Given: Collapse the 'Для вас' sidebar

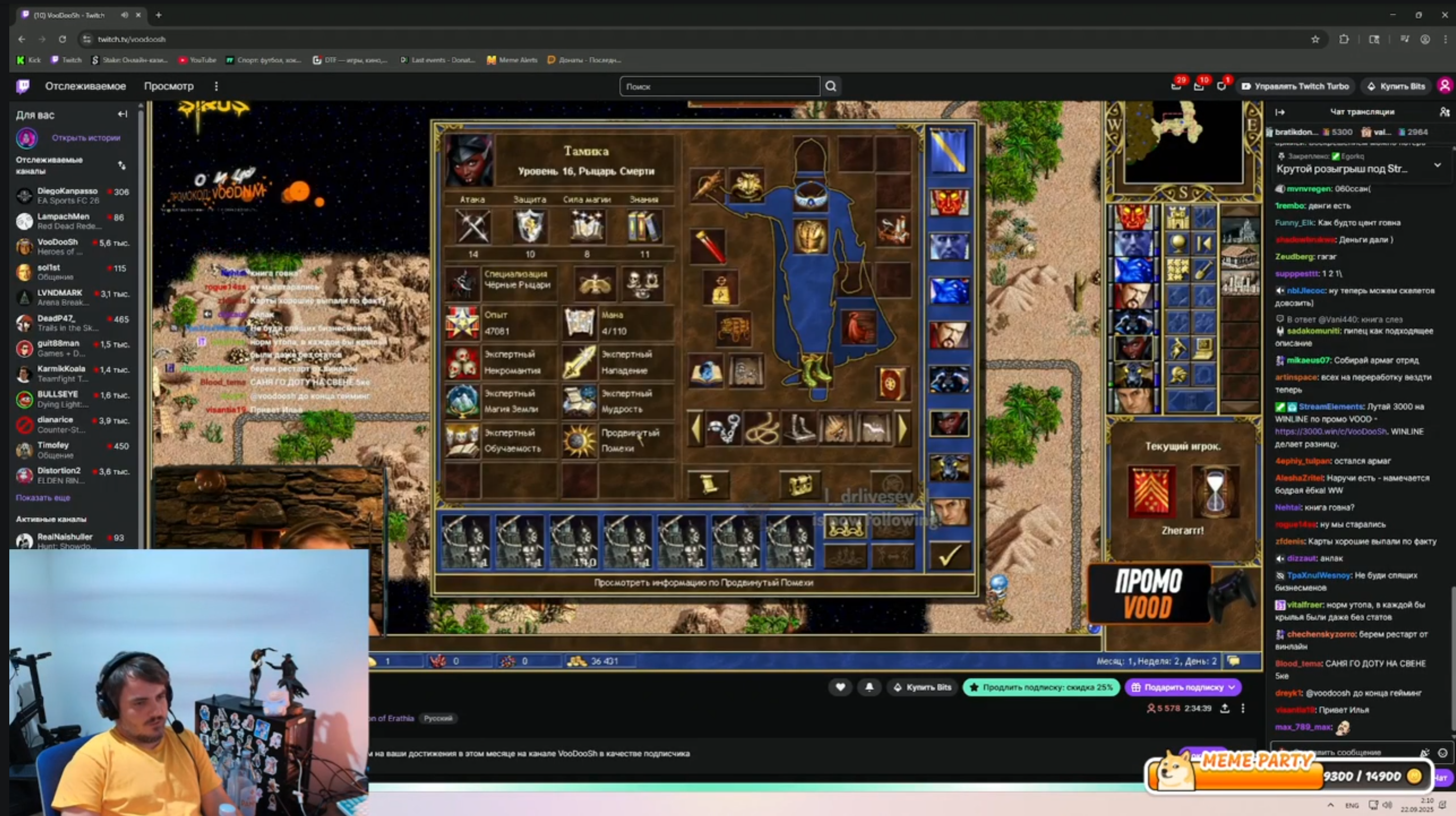Looking at the screenshot, I should [122, 114].
